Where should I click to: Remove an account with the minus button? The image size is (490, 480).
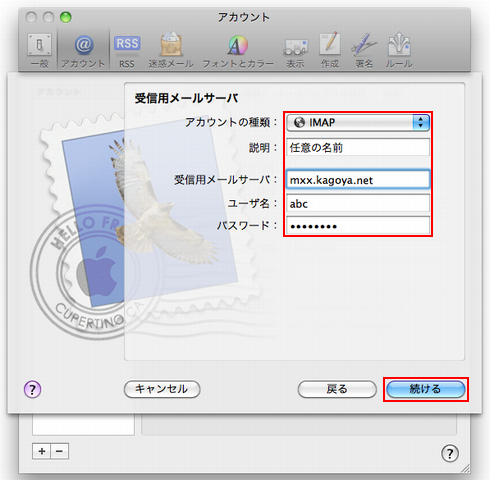coord(60,451)
